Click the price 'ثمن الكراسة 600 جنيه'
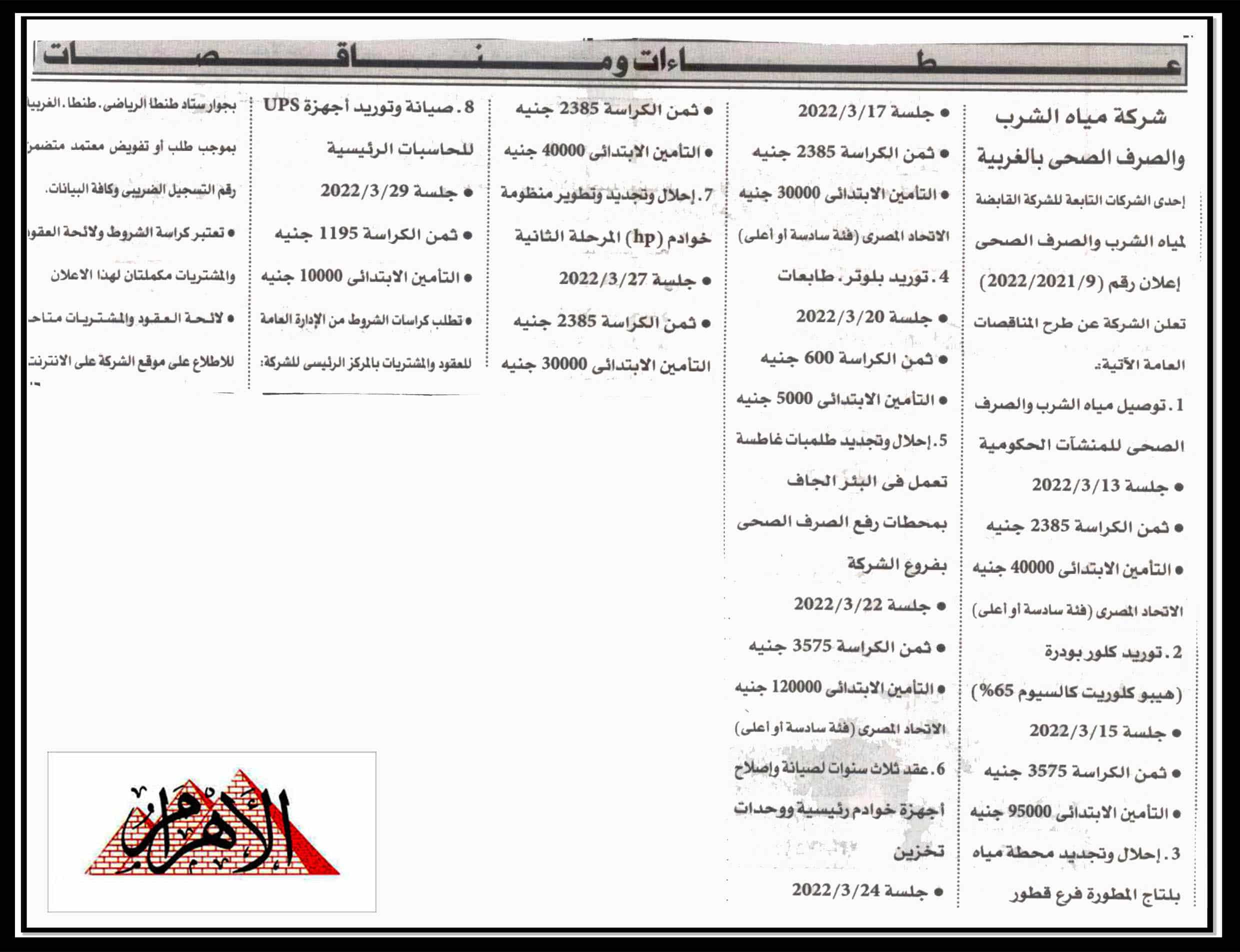The width and height of the screenshot is (1240, 952). click(853, 359)
